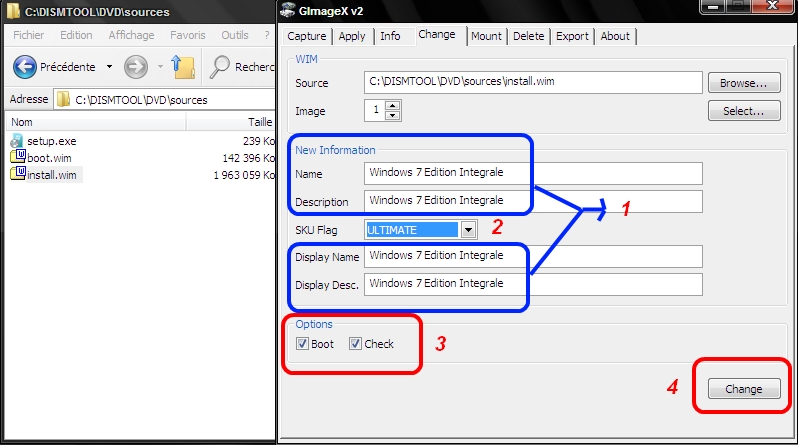Open the Affichage menu
Viewport: 798px width, 445px height.
click(x=129, y=34)
